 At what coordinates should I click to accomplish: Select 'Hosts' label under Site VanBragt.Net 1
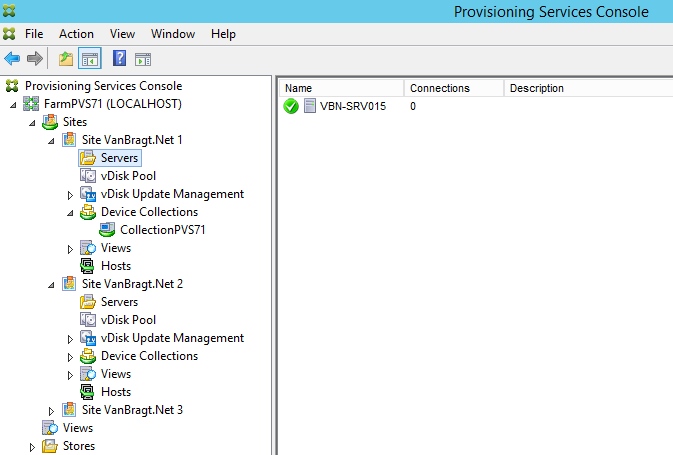click(116, 266)
